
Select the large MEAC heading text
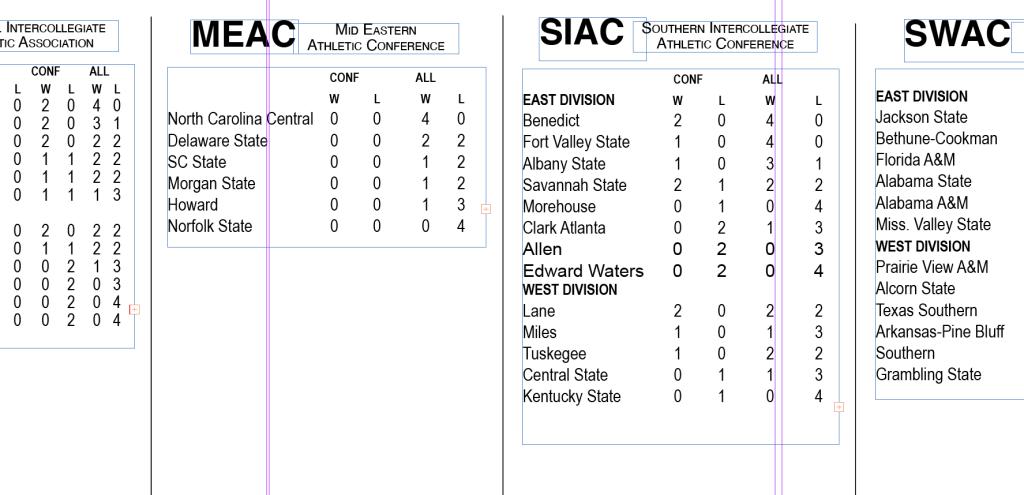(244, 35)
